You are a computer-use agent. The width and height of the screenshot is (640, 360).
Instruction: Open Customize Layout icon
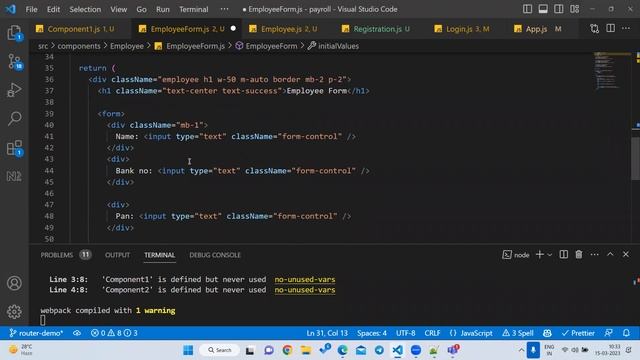click(574, 9)
